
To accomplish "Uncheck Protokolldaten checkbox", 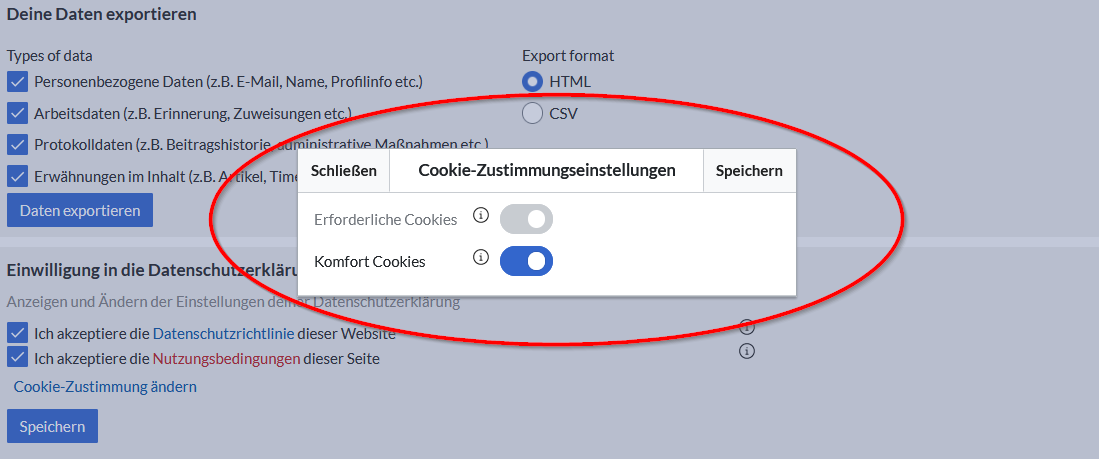I will 17,145.
